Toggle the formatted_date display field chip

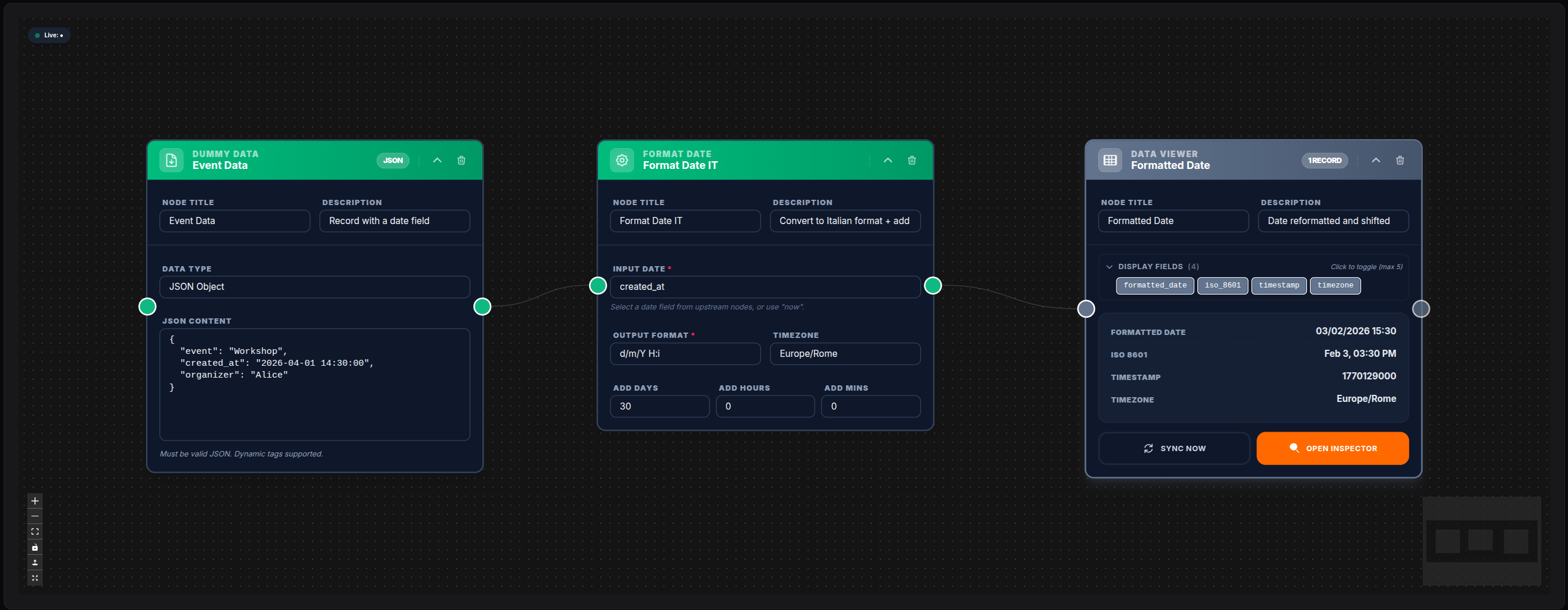(x=1154, y=285)
